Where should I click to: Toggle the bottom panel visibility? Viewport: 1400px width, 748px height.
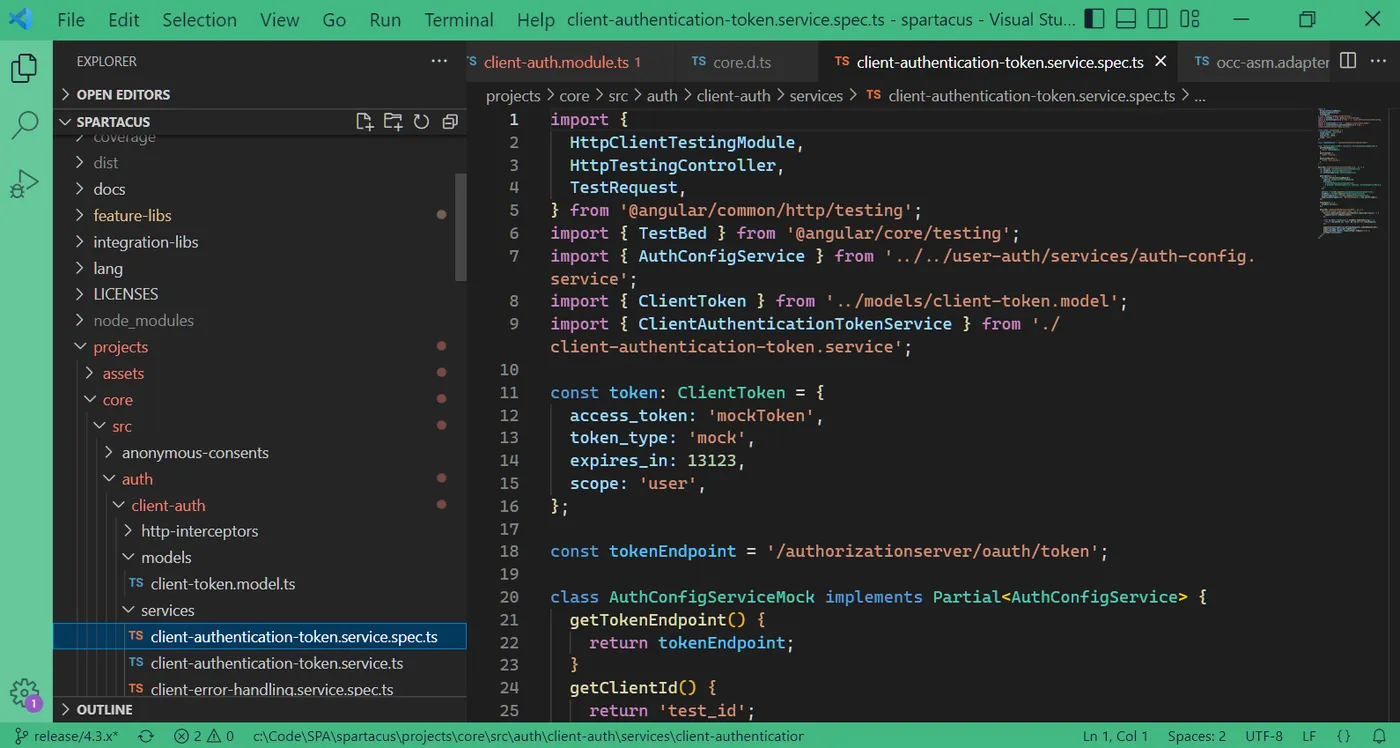pyautogui.click(x=1125, y=19)
